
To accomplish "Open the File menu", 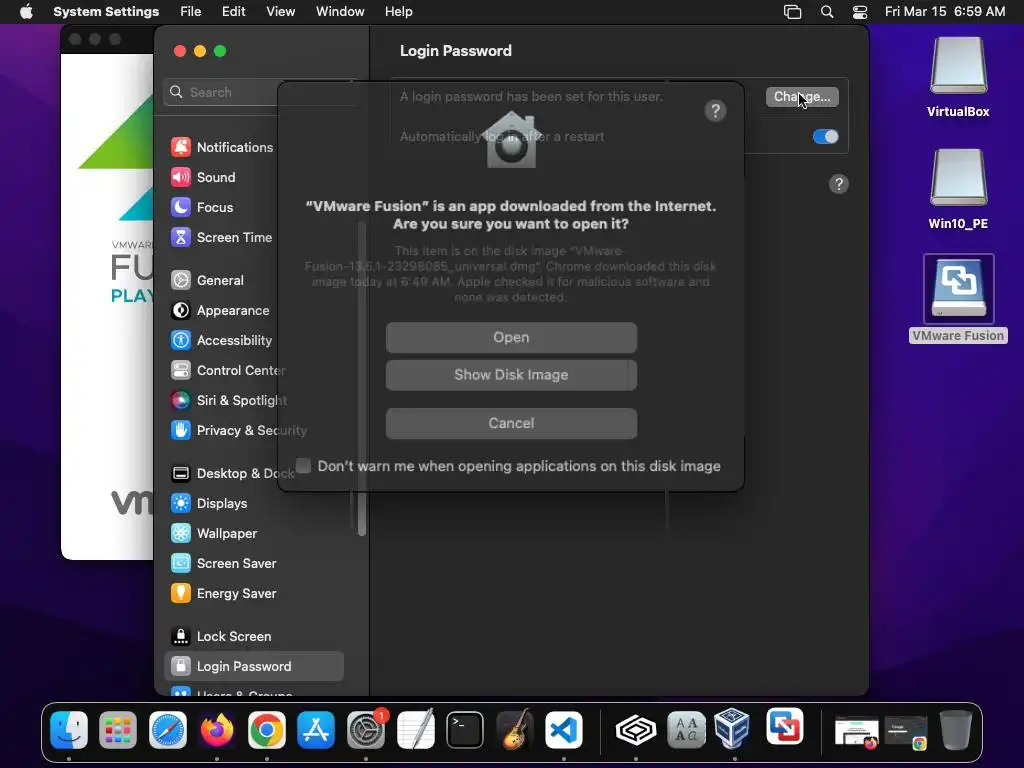I will pyautogui.click(x=191, y=12).
